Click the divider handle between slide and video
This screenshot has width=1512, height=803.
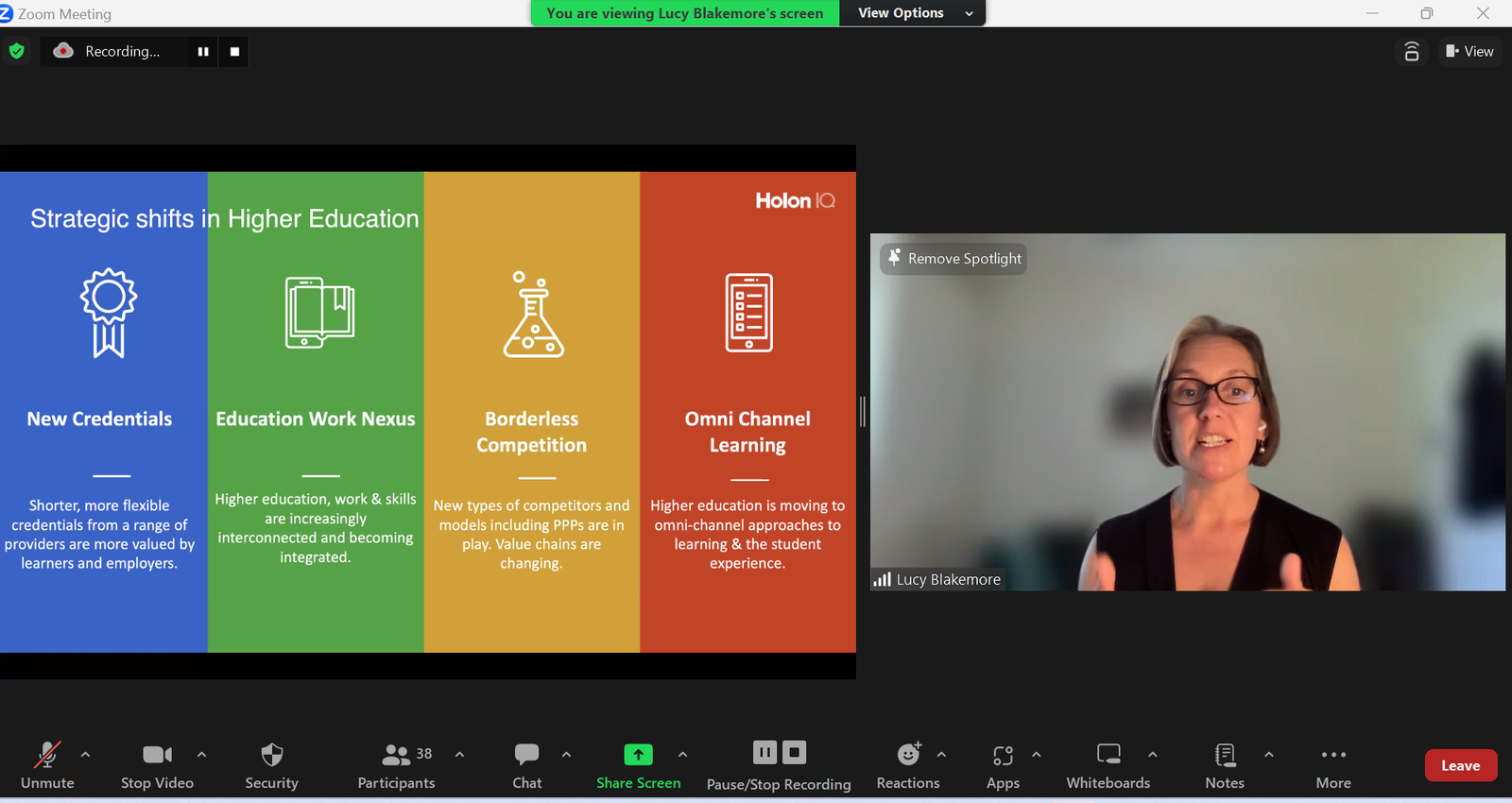tap(862, 412)
